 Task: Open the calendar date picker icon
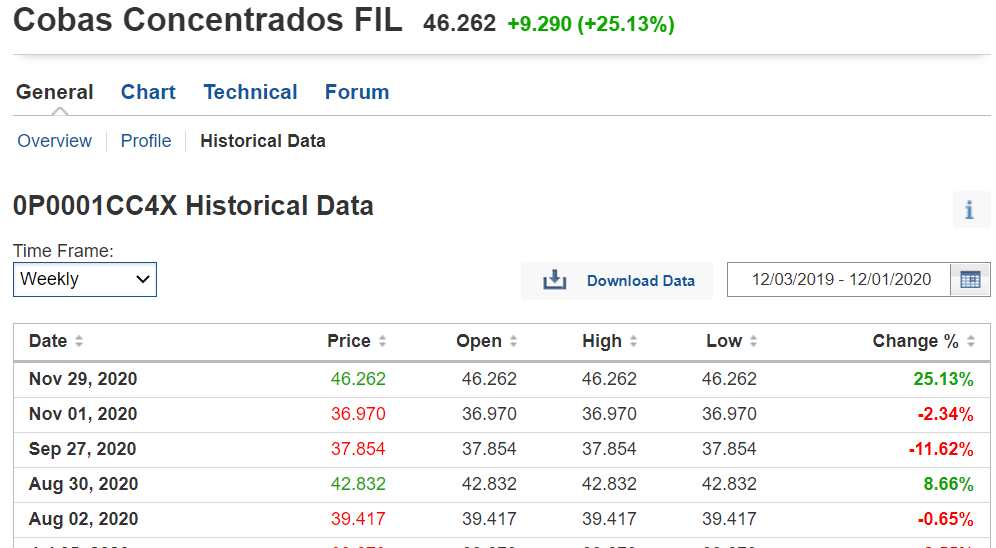click(x=969, y=280)
